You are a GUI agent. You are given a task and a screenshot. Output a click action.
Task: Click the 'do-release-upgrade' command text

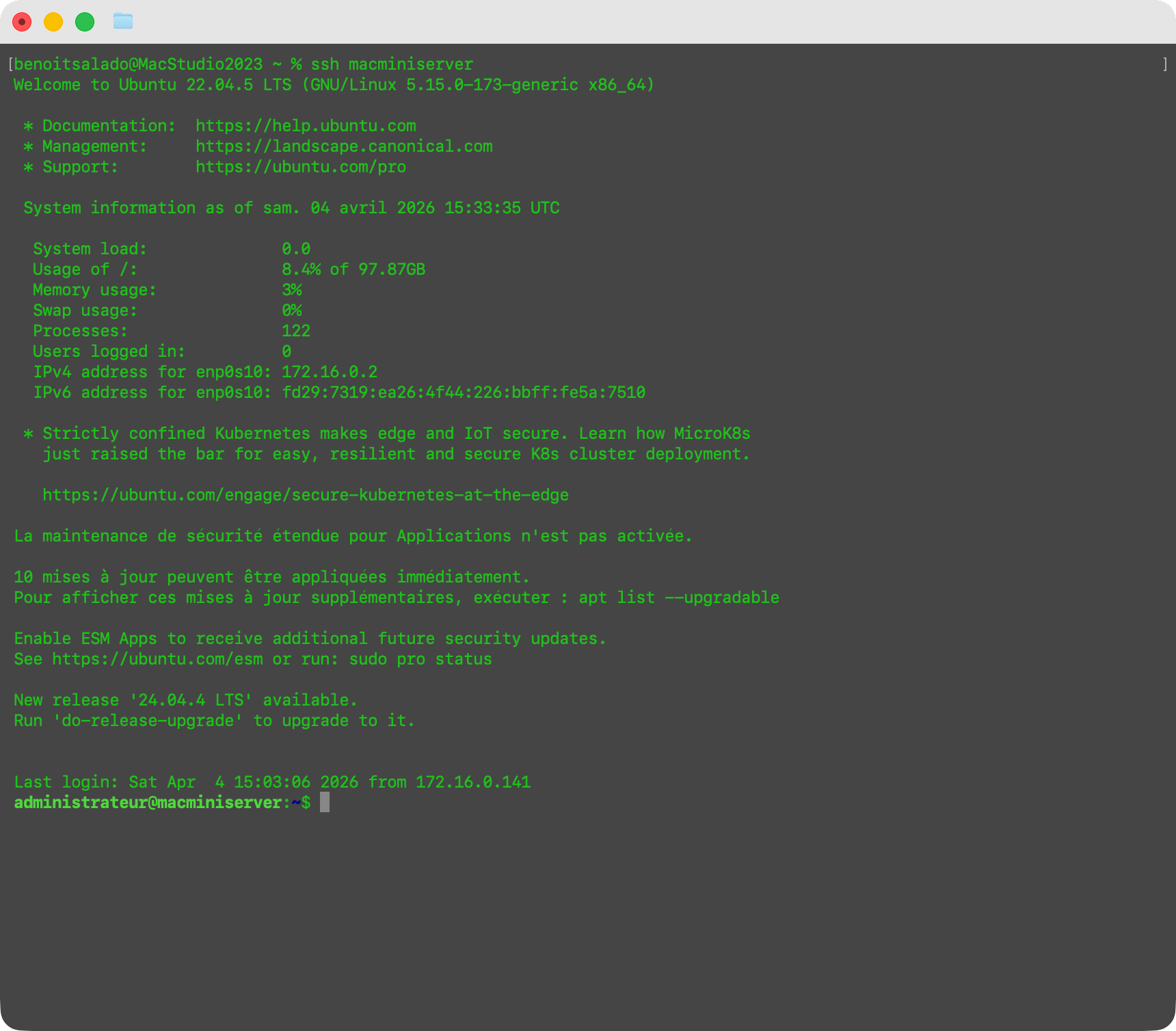pos(148,721)
